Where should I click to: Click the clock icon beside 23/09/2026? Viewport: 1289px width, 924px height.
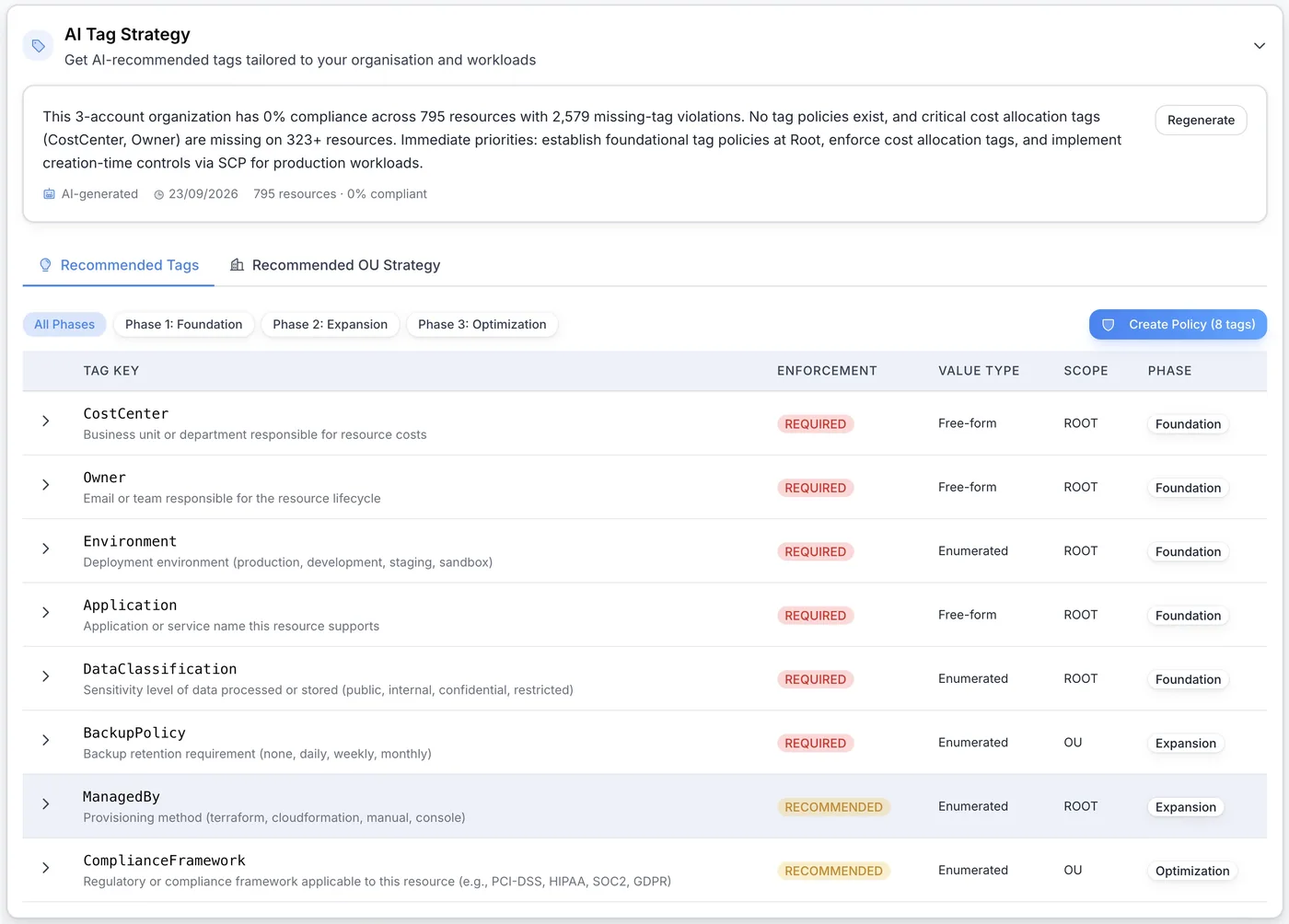click(x=158, y=194)
